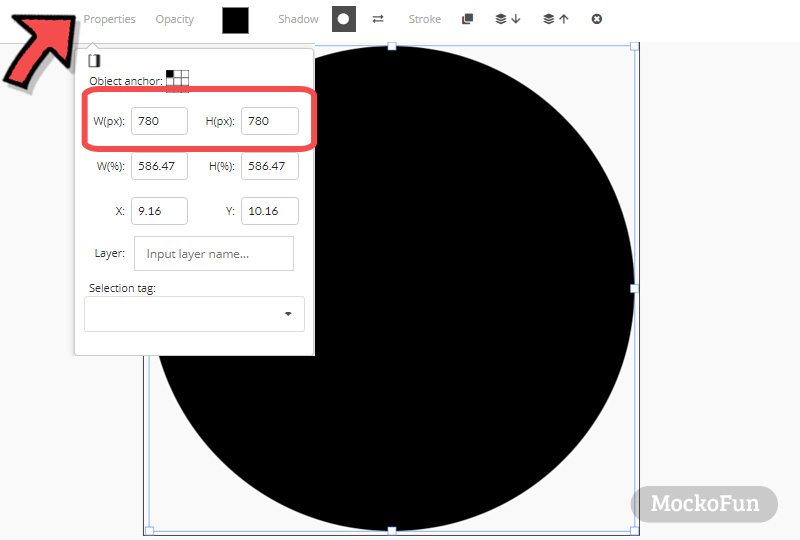
Task: Click the bottom-left corner selection handle
Action: pyautogui.click(x=149, y=531)
